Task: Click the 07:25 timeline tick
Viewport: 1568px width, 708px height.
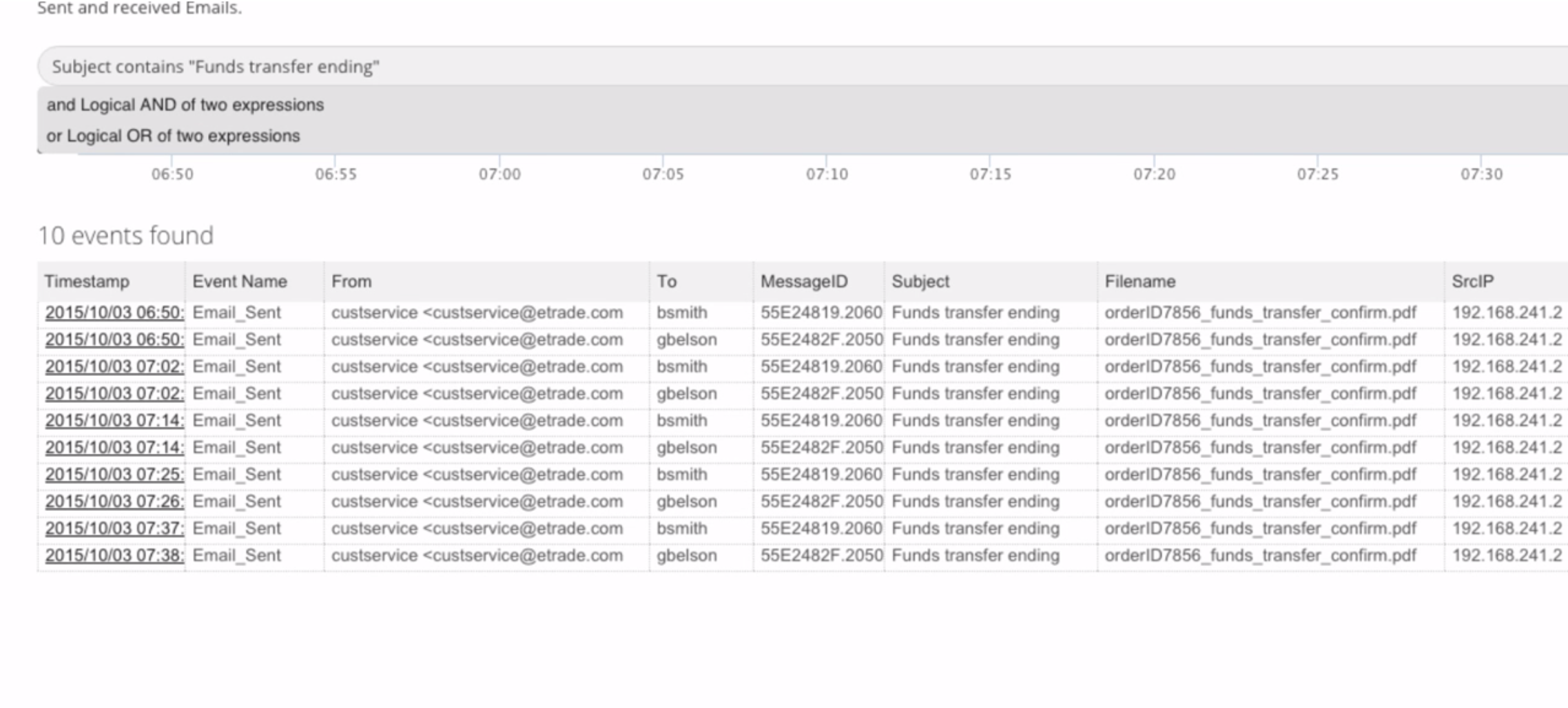Action: point(1318,174)
